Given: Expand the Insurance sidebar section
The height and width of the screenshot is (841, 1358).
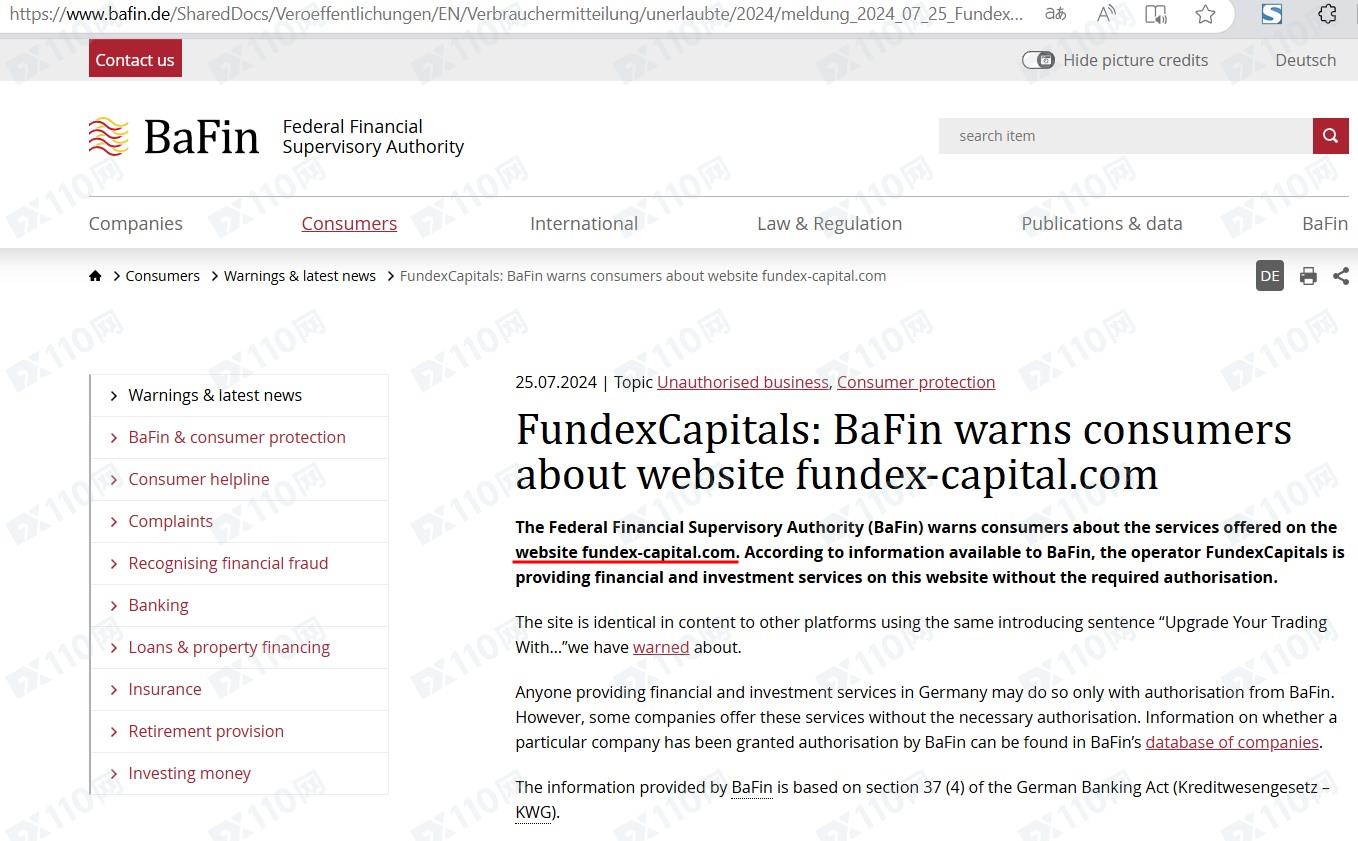Looking at the screenshot, I should [165, 689].
